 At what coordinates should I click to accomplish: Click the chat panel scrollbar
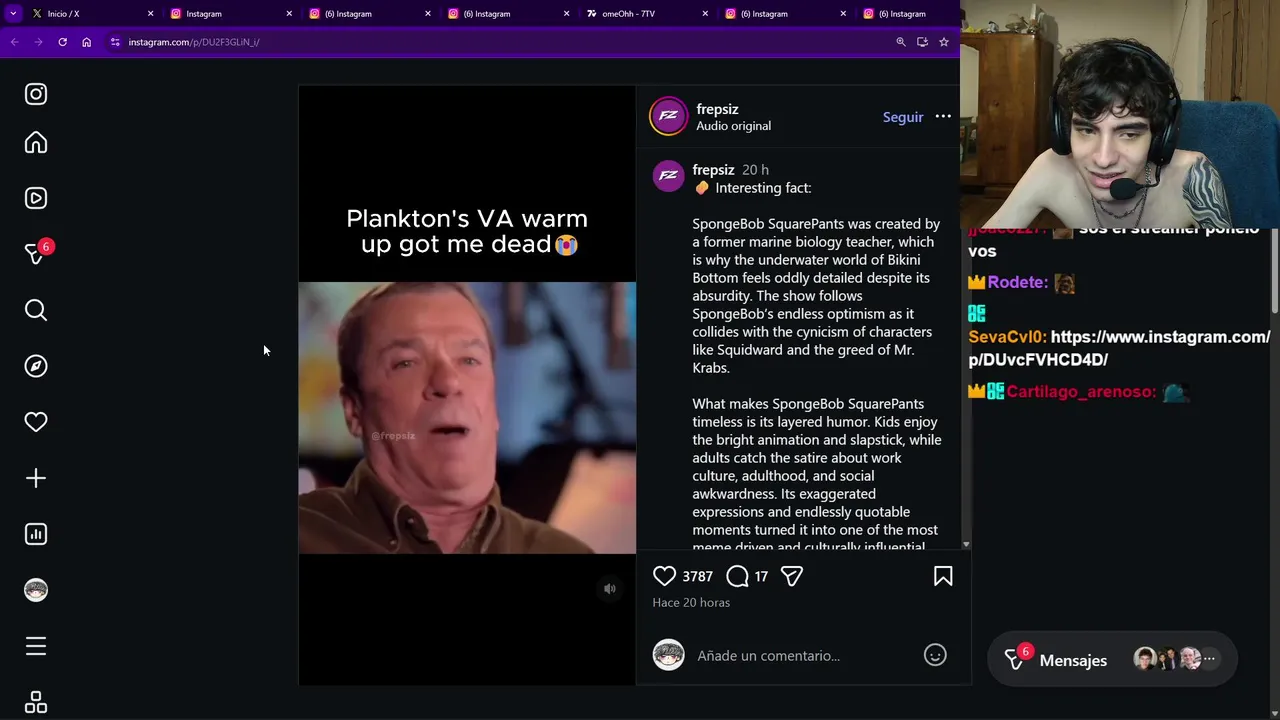1274,270
